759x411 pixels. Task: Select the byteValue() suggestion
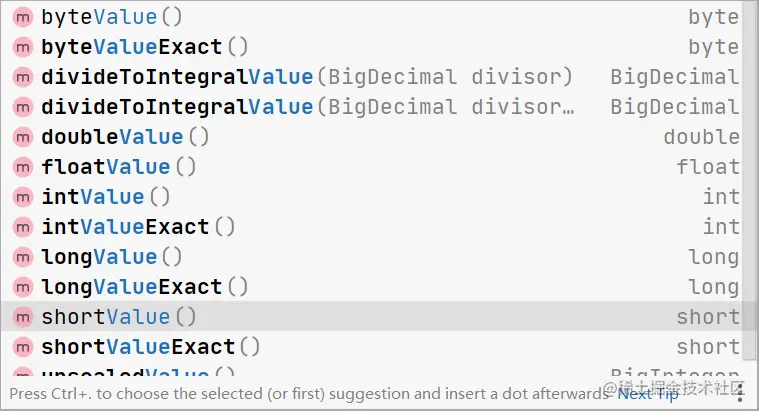pyautogui.click(x=371, y=17)
